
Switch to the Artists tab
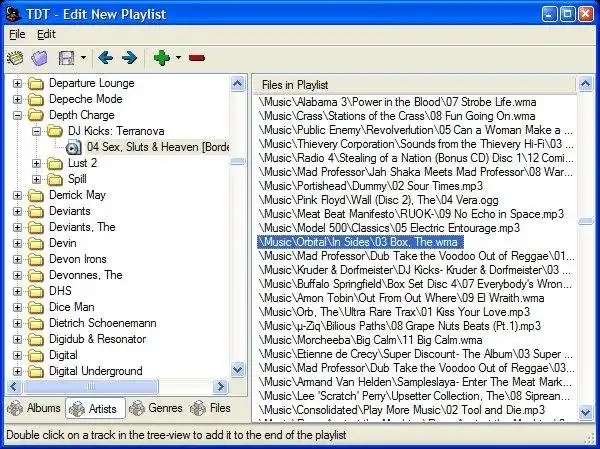click(95, 408)
